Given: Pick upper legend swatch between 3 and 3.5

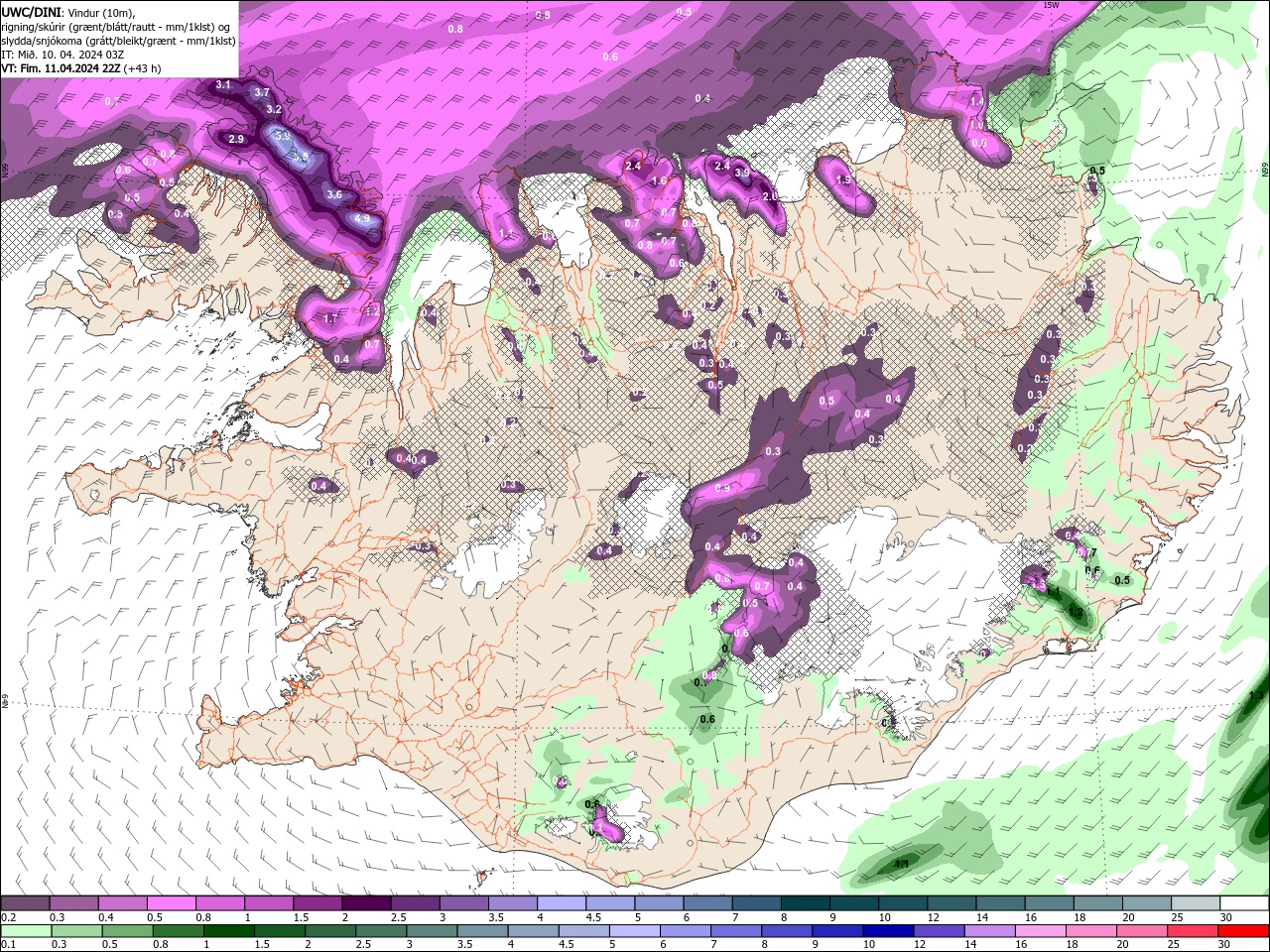Looking at the screenshot, I should tap(463, 902).
